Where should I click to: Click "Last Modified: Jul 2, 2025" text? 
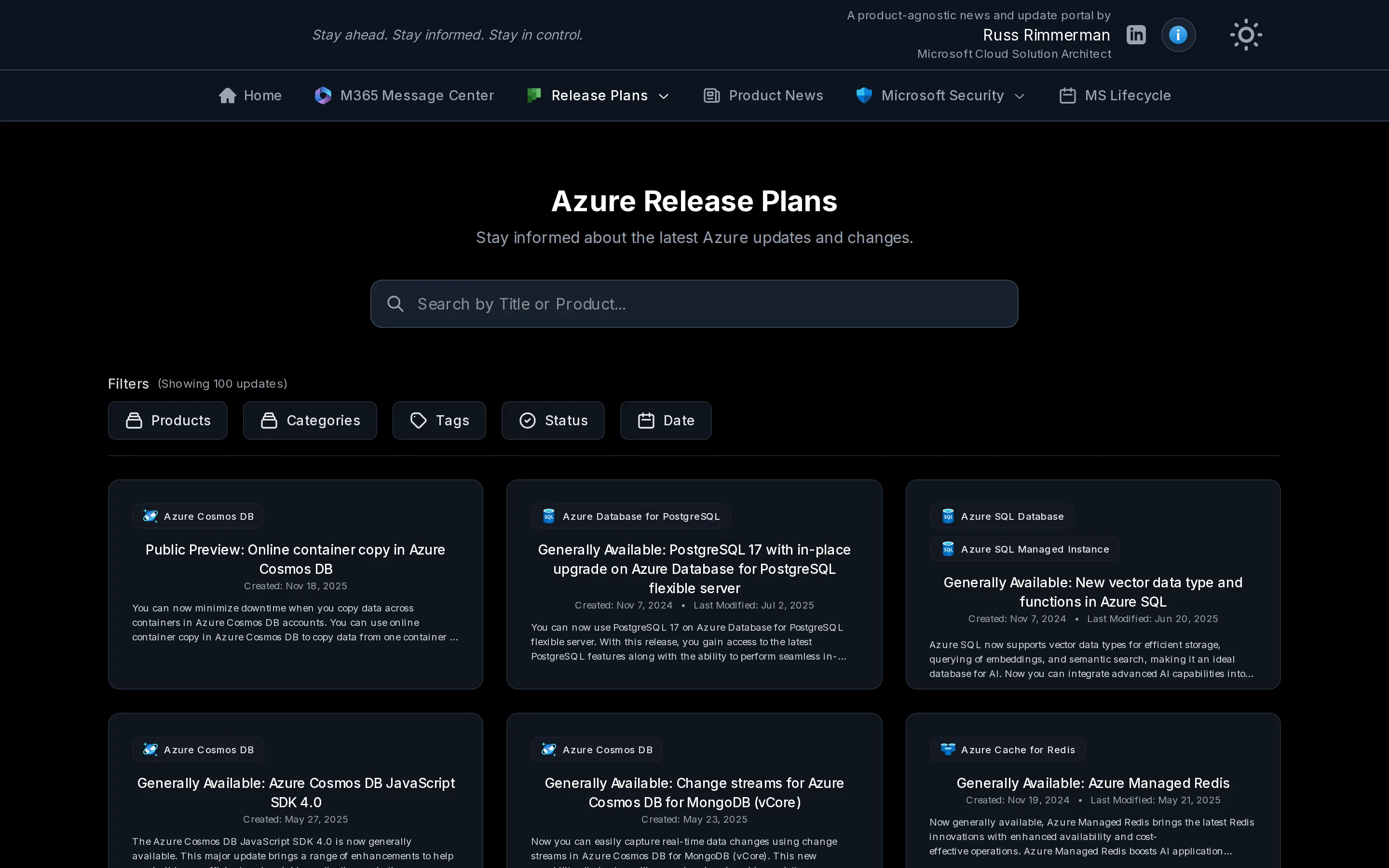pyautogui.click(x=754, y=605)
